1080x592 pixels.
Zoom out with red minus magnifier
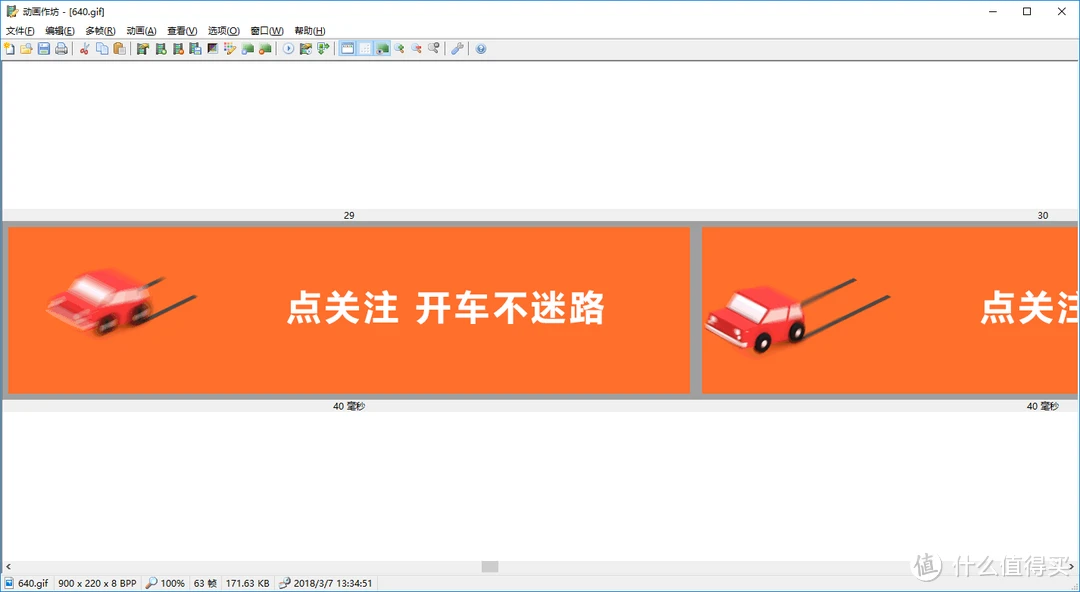point(416,49)
